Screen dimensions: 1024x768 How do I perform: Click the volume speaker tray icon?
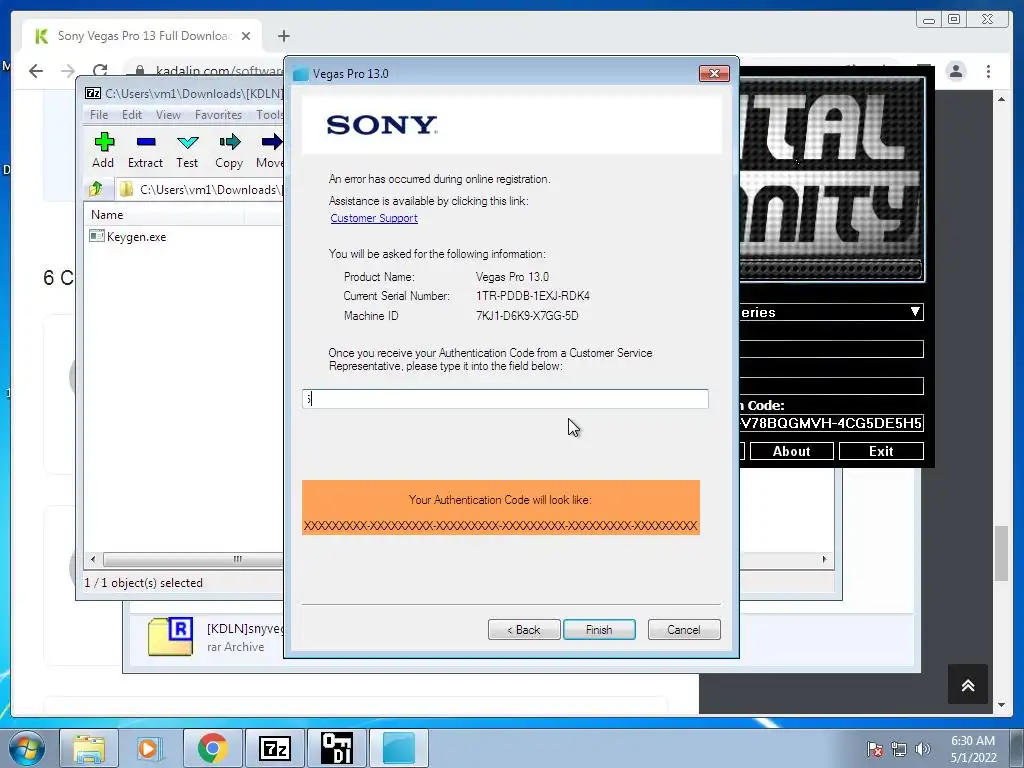(922, 749)
